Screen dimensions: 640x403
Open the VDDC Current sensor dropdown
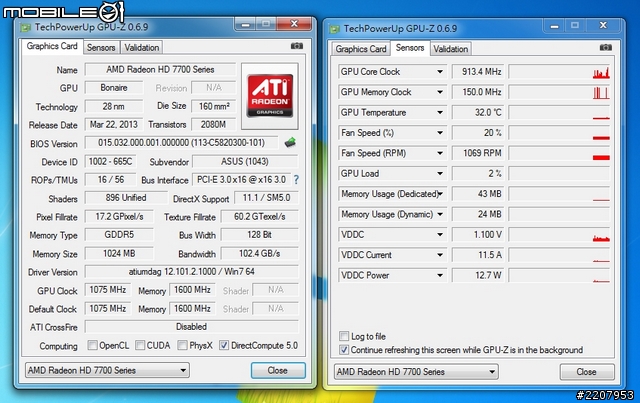pyautogui.click(x=440, y=255)
